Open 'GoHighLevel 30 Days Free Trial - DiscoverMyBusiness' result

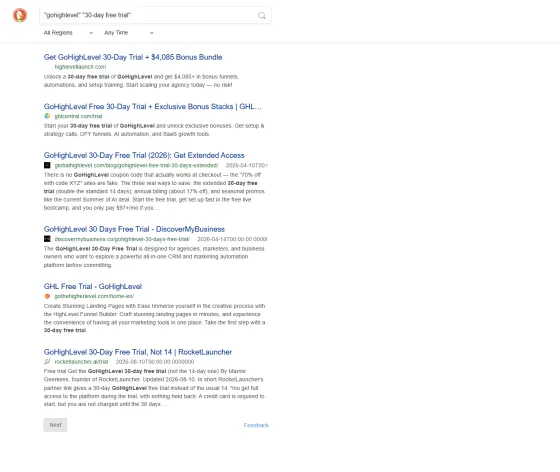coord(134,229)
